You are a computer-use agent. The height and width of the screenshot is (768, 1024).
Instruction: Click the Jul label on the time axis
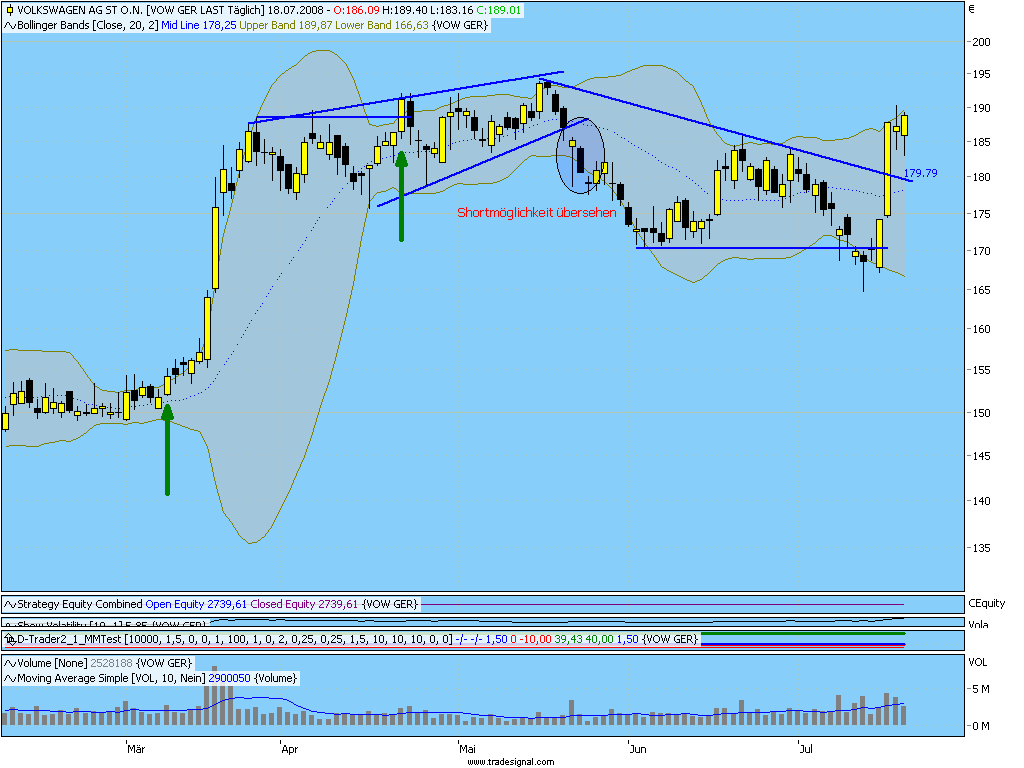[x=807, y=749]
